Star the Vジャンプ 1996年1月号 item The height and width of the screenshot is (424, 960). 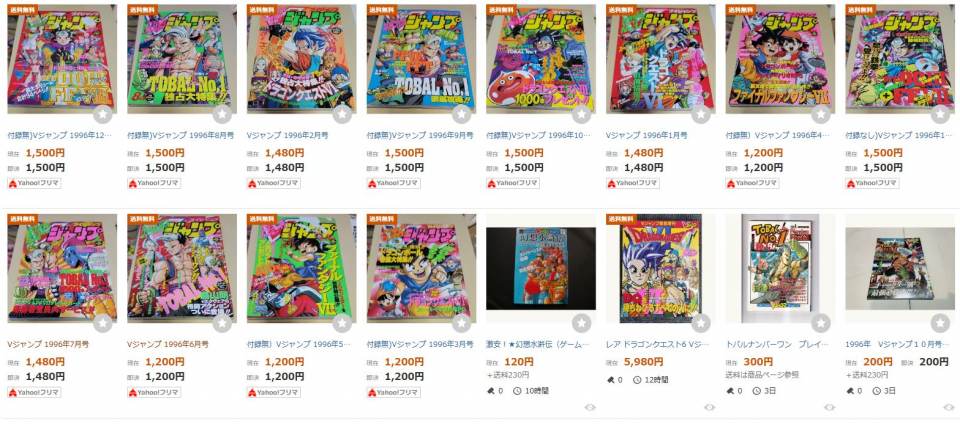click(702, 114)
